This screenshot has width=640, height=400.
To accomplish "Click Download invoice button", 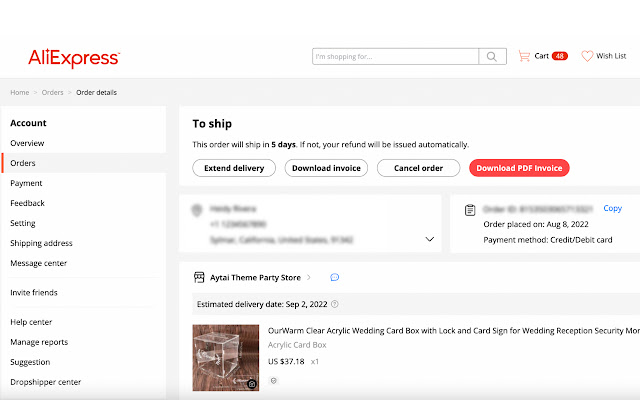I will click(x=326, y=168).
